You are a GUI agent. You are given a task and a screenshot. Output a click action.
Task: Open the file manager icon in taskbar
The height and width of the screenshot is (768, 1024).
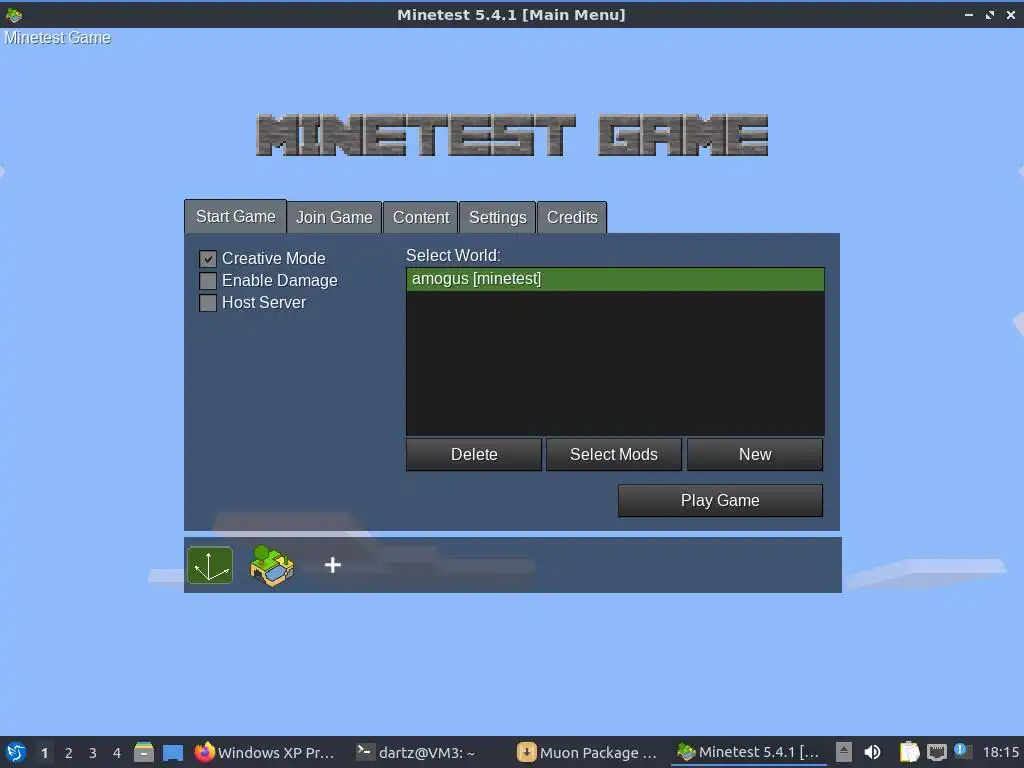coord(144,752)
